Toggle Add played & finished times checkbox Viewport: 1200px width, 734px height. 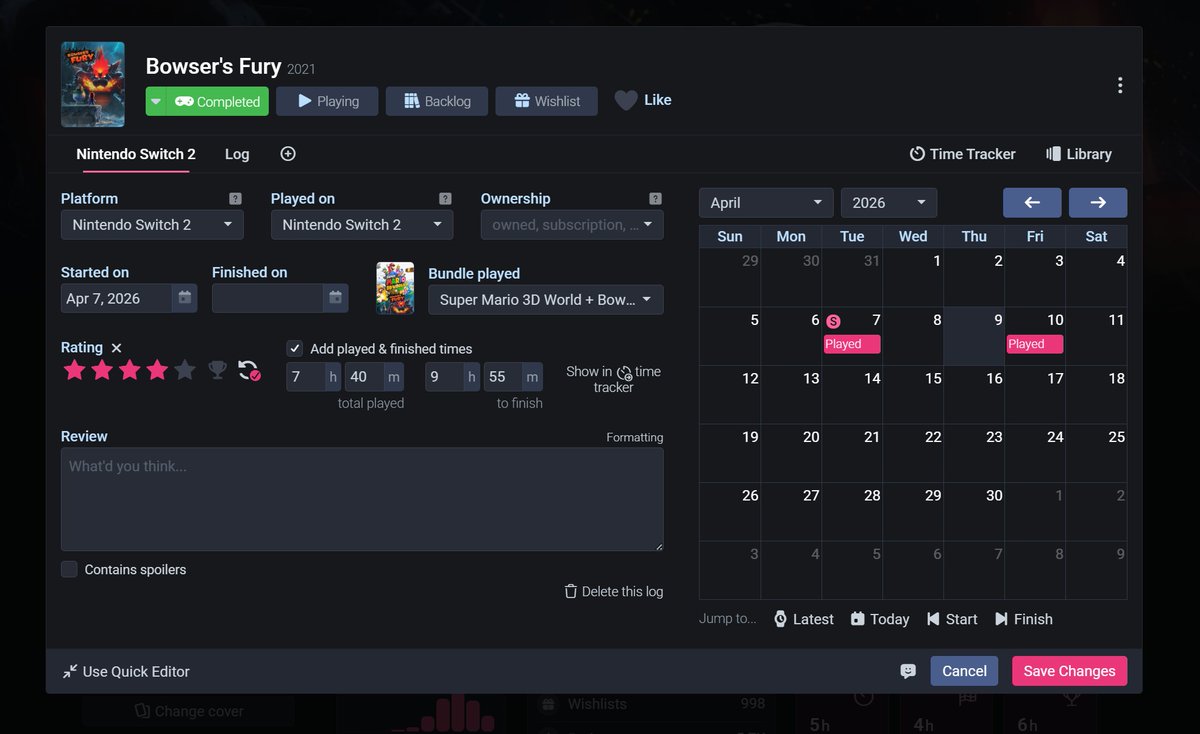[x=295, y=348]
